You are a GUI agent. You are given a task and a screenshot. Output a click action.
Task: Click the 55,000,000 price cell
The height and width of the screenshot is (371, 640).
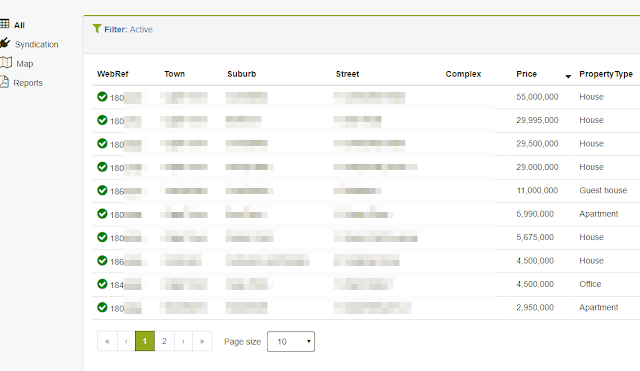(537, 97)
